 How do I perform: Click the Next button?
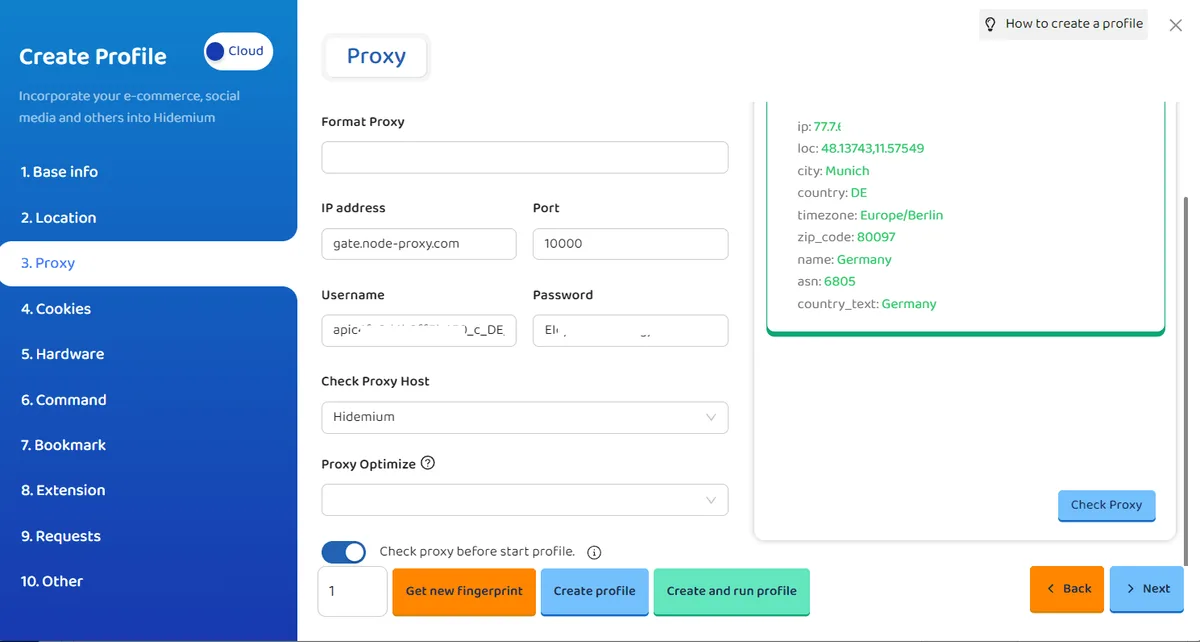[1147, 589]
